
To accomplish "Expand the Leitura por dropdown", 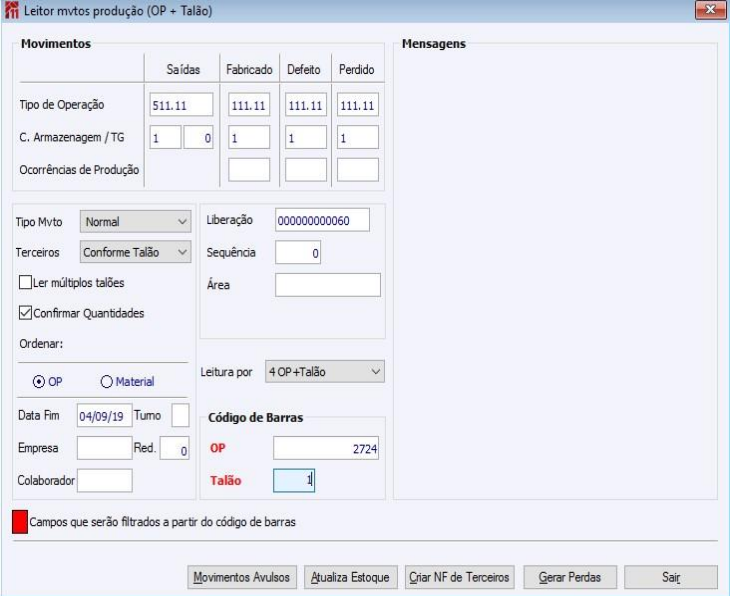I will (324, 372).
